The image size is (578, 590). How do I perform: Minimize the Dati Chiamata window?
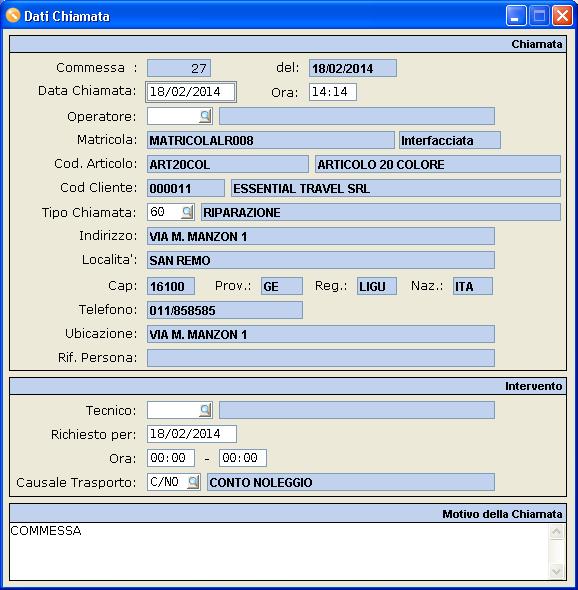point(516,16)
